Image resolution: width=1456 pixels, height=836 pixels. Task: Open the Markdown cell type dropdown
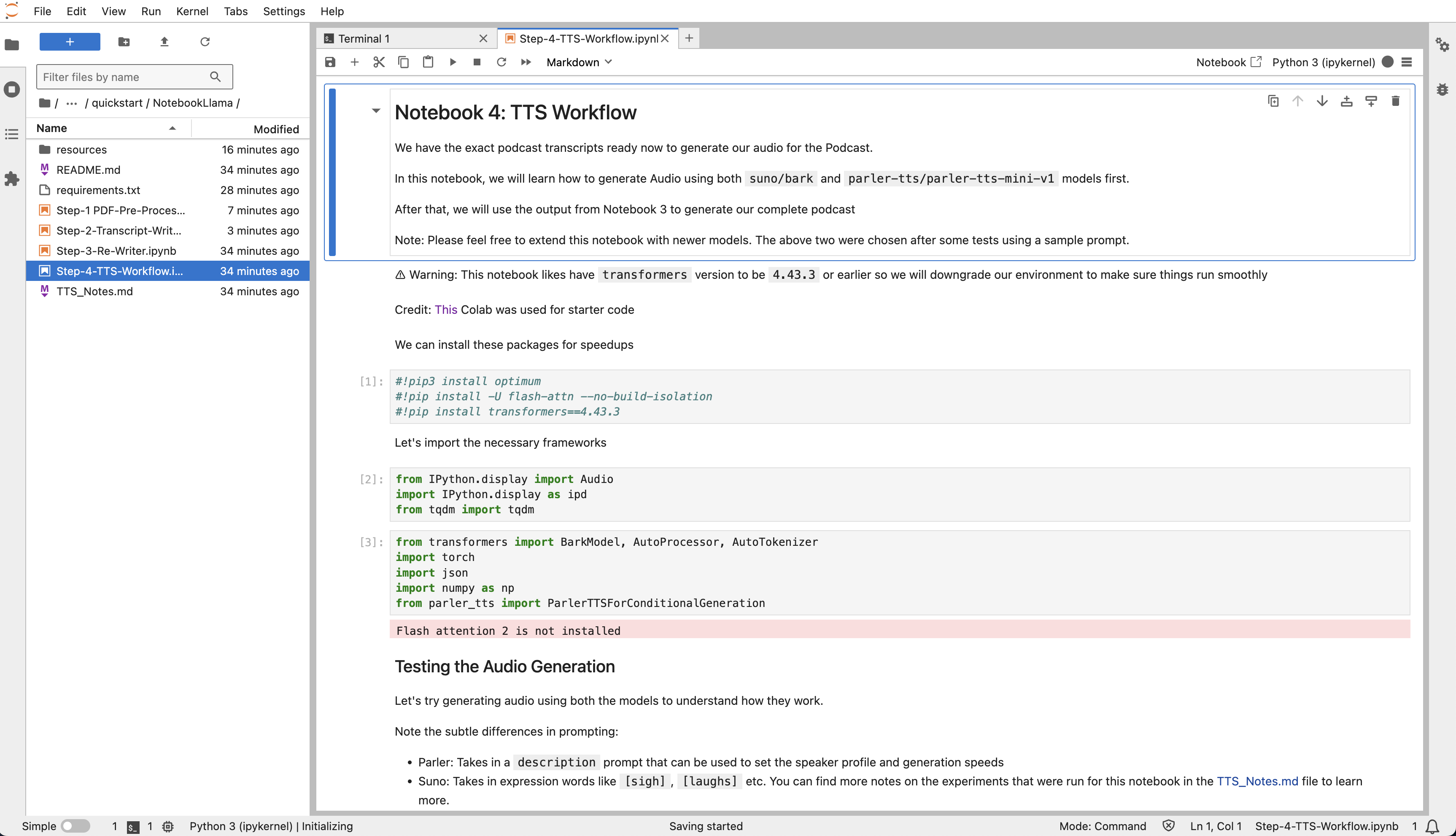pyautogui.click(x=579, y=62)
